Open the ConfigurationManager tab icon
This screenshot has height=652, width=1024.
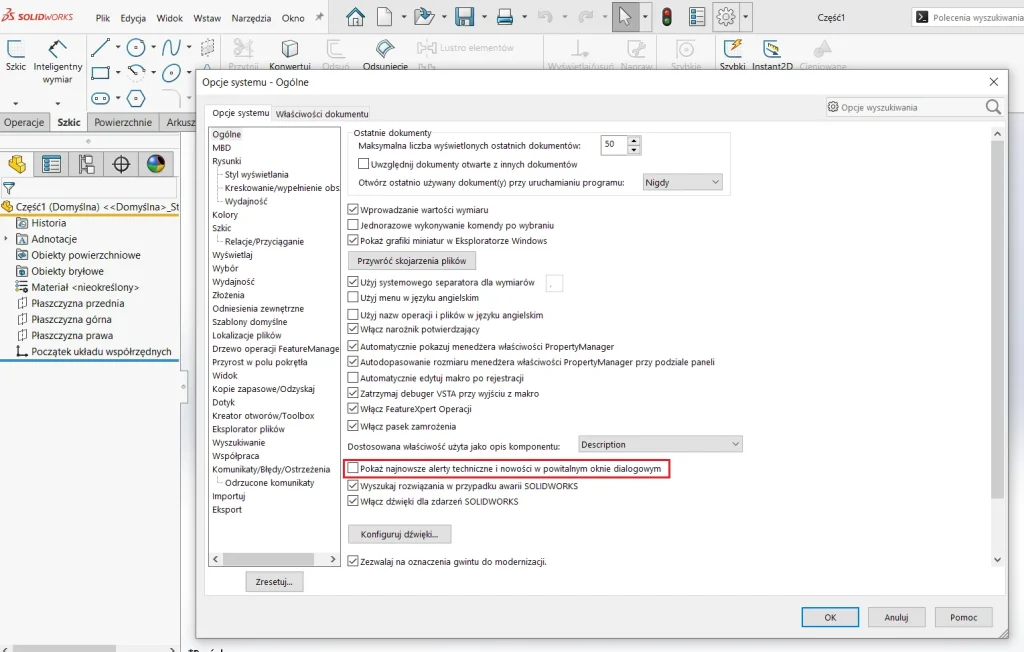(86, 164)
